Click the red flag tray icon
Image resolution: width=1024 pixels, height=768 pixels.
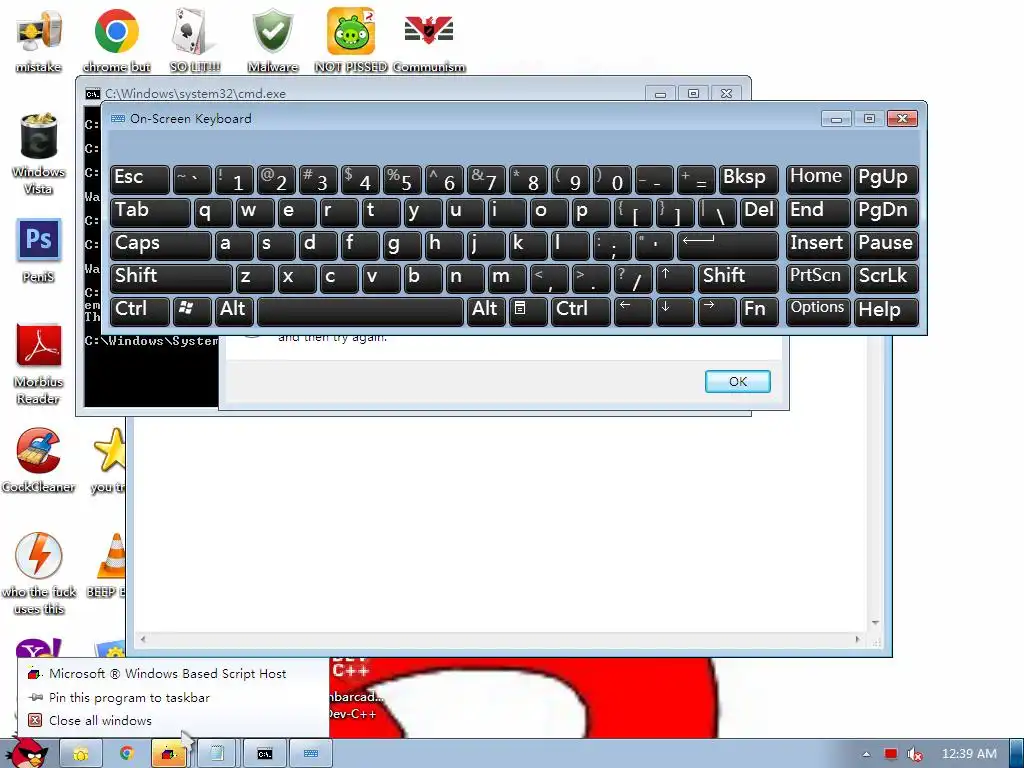[x=891, y=754]
